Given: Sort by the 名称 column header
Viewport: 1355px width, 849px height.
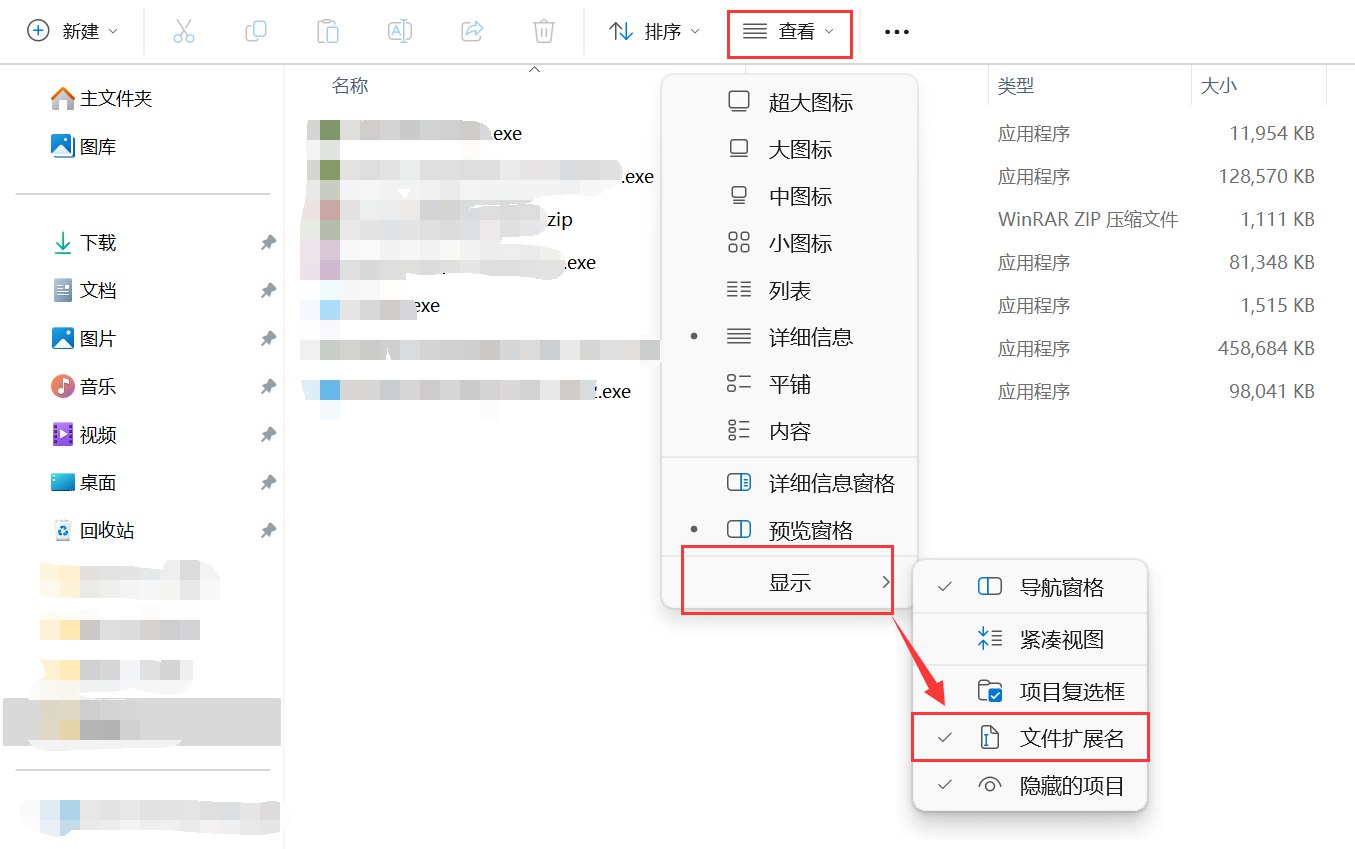Looking at the screenshot, I should [x=350, y=86].
